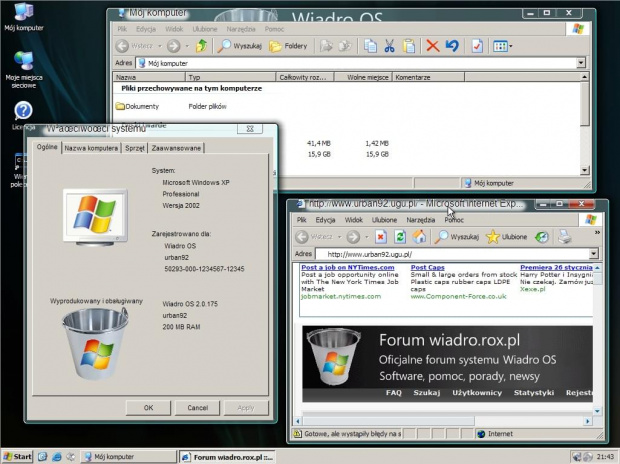The height and width of the screenshot is (464, 620).
Task: Click Forward button in Internet Explorer
Action: (353, 237)
